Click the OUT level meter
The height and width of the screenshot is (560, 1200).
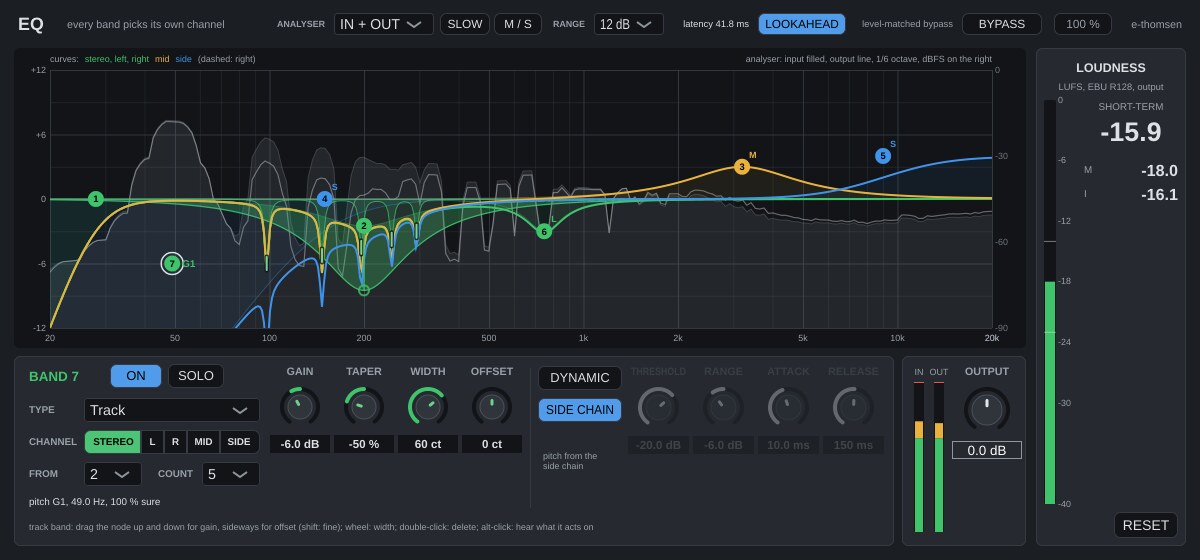(939, 457)
